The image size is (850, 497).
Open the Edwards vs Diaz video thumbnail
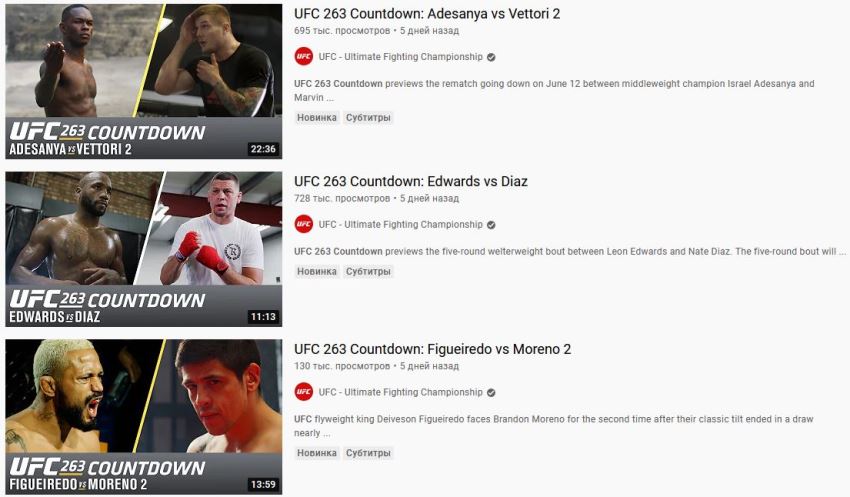coord(144,249)
